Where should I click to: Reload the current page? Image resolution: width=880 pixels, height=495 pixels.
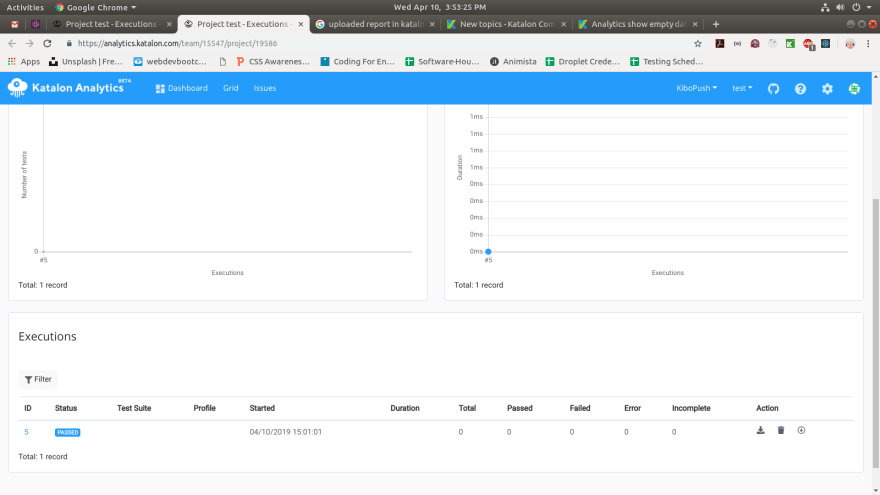tap(47, 43)
